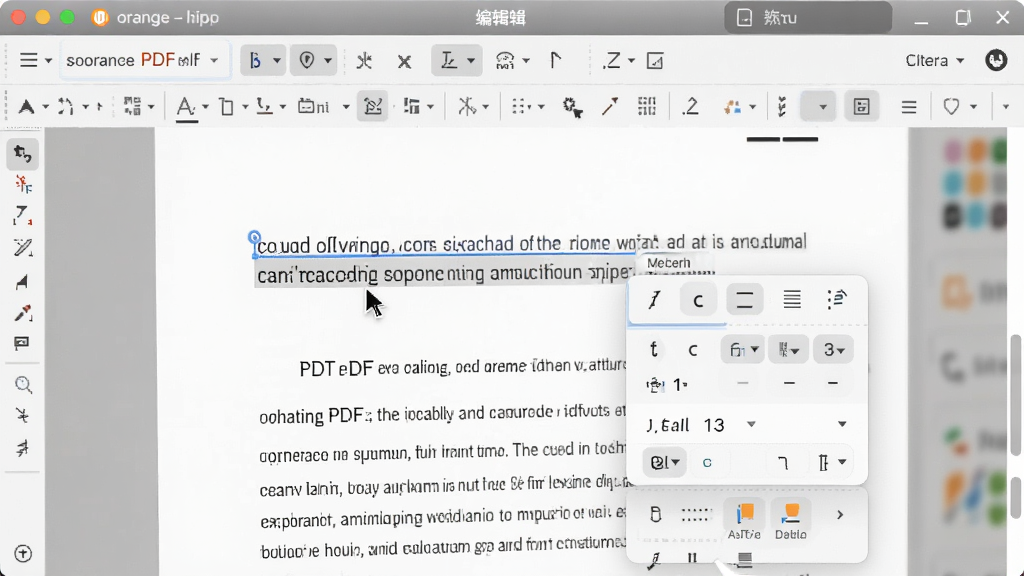
Task: Click the grid table icon in second toolbar
Action: point(647,106)
